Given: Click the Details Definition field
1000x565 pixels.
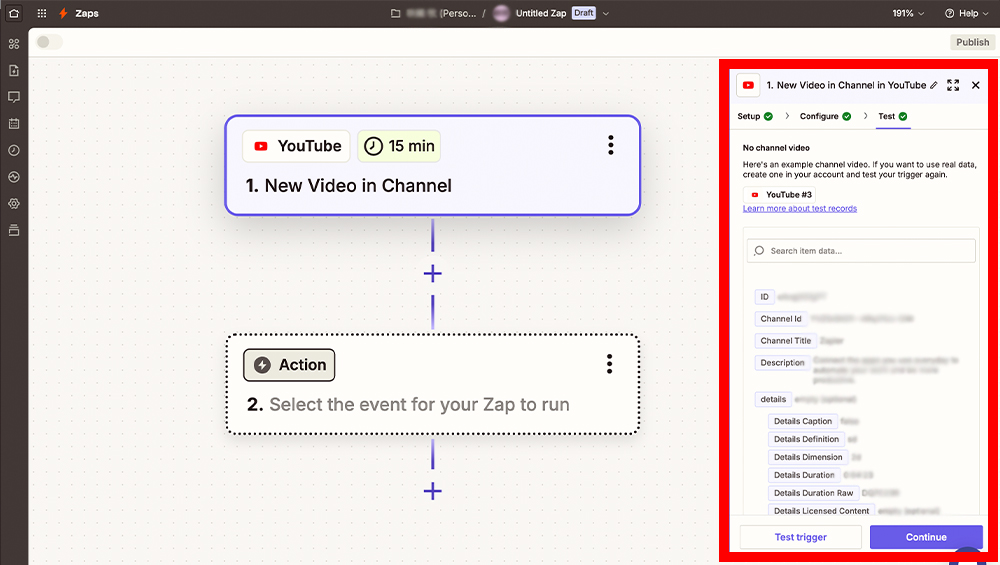Looking at the screenshot, I should pyautogui.click(x=806, y=439).
